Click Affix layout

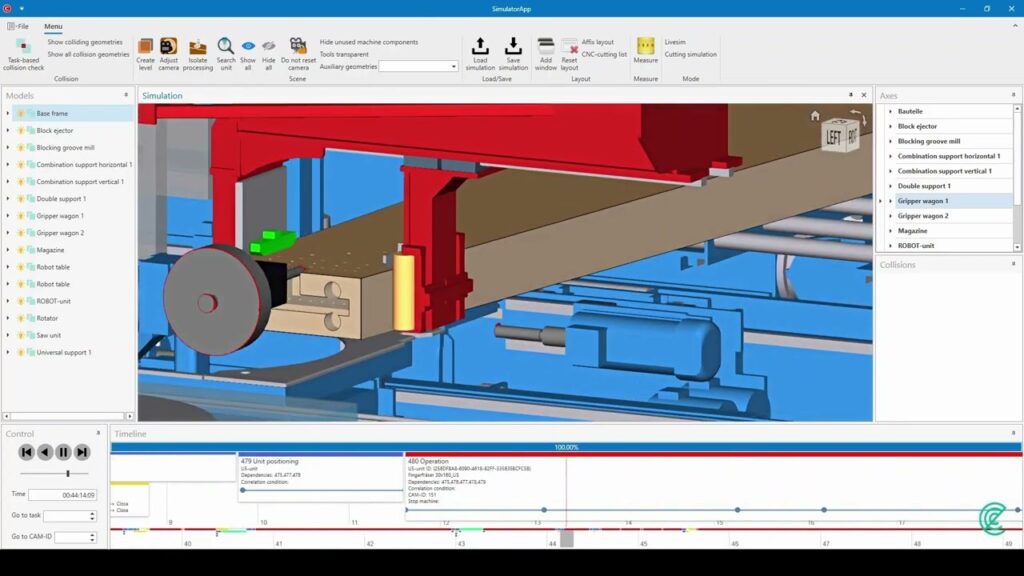598,42
